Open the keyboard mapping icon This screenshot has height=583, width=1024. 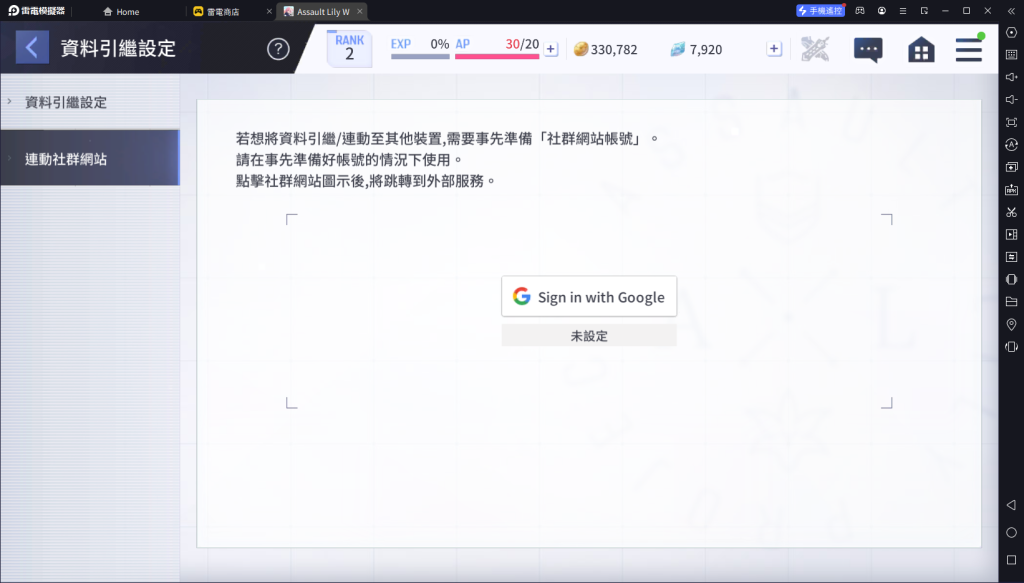pos(1012,55)
